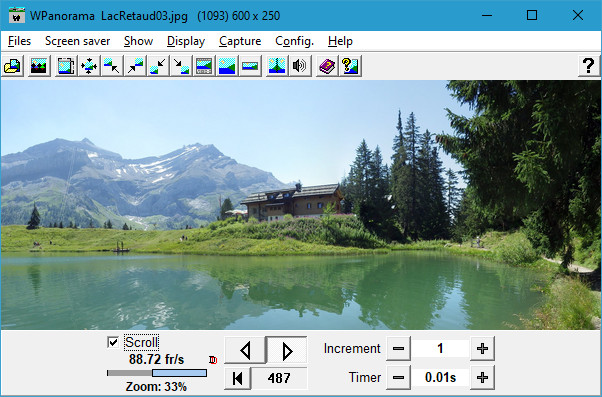Click the Increment value field showing 1
Viewport: 602px width, 397px height.
(440, 349)
